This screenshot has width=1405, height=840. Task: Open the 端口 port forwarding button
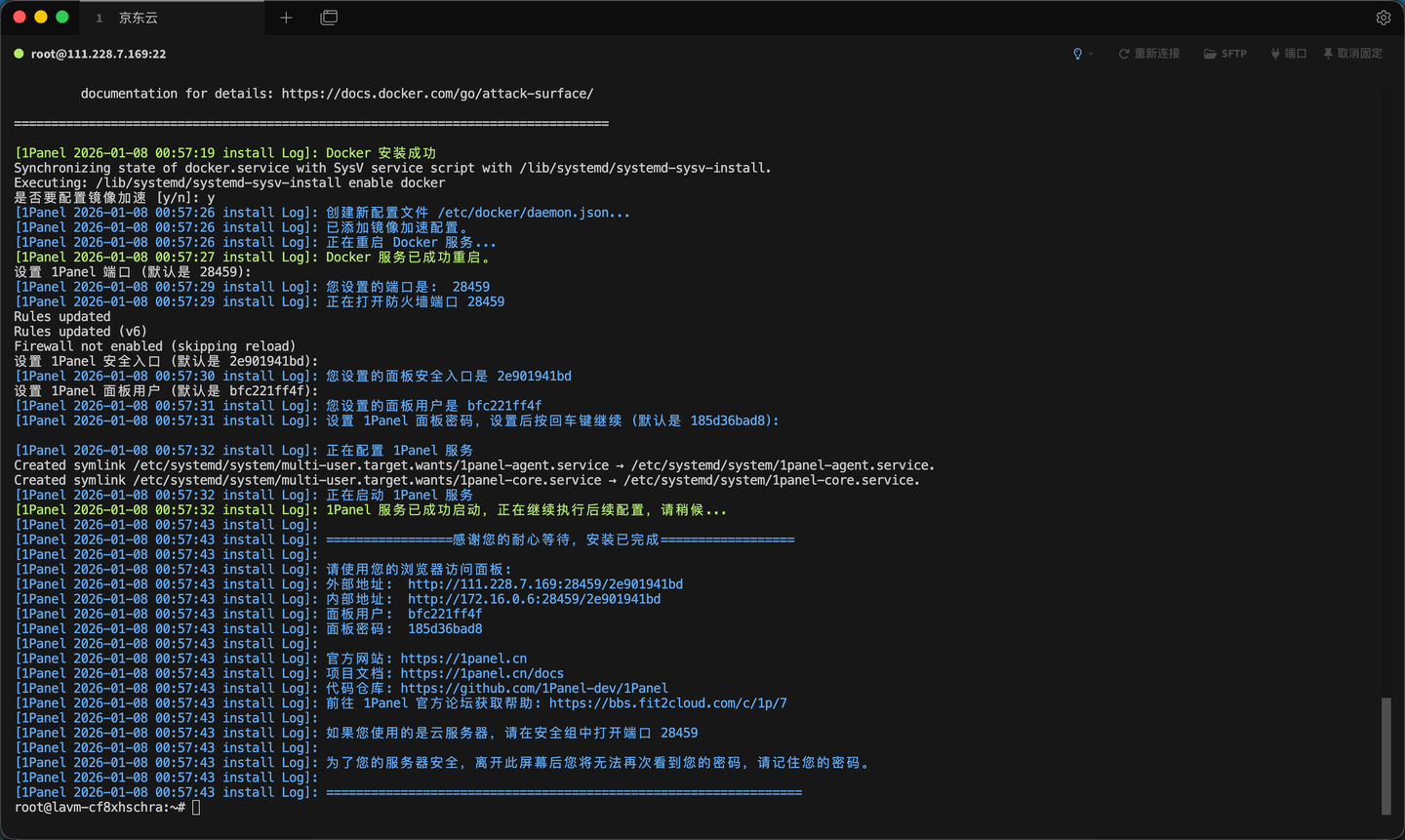1288,54
